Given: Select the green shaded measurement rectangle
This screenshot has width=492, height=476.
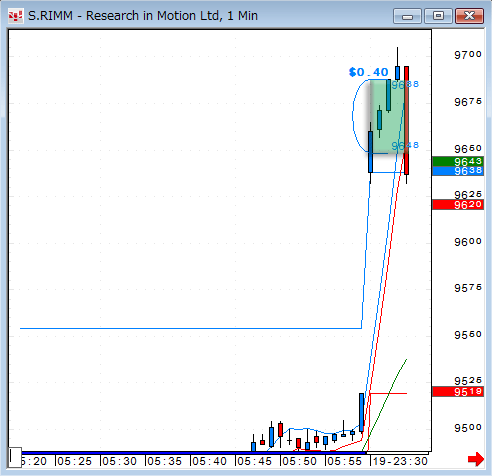Looking at the screenshot, I should pyautogui.click(x=387, y=116).
